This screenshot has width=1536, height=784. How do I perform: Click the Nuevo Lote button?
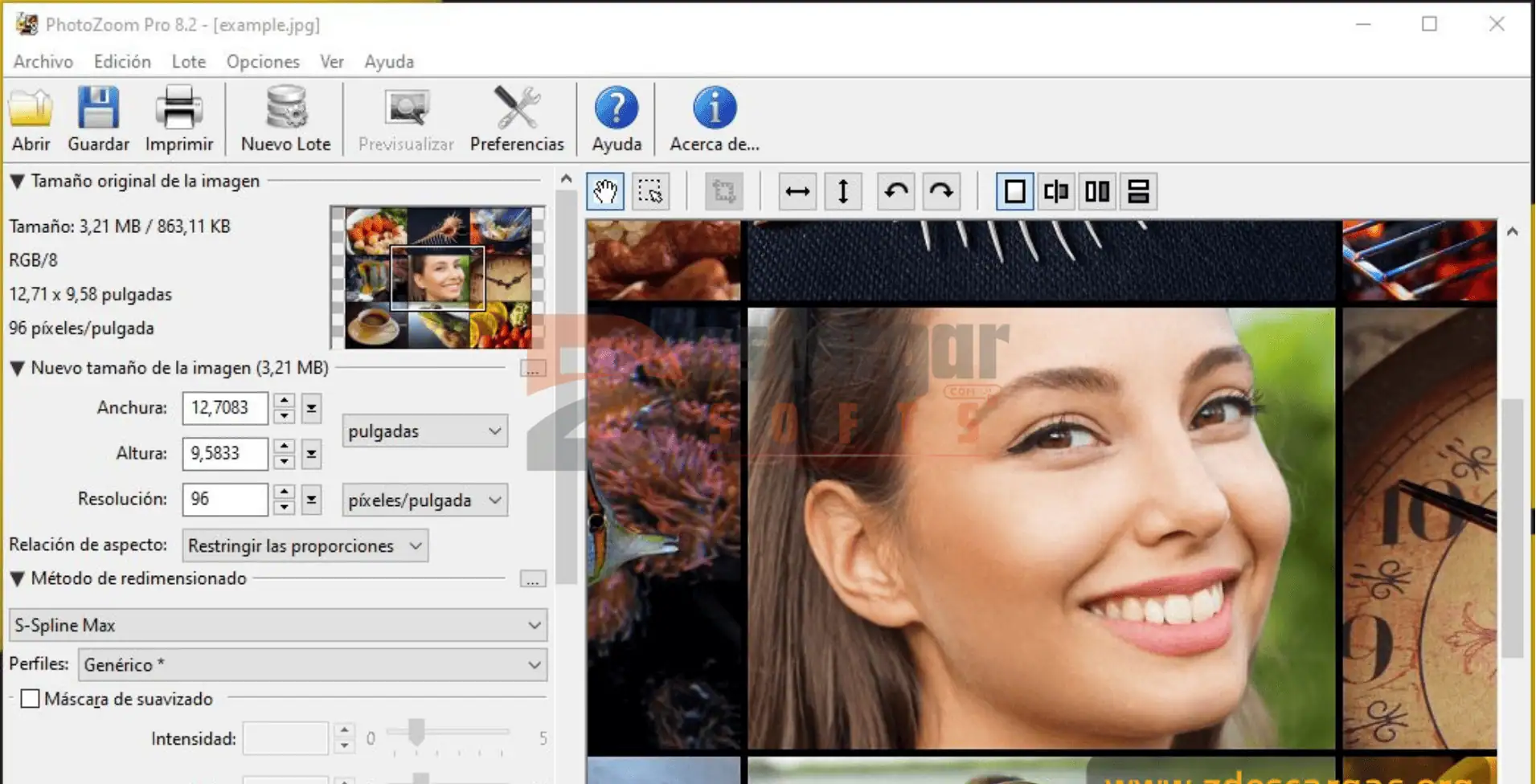point(285,119)
